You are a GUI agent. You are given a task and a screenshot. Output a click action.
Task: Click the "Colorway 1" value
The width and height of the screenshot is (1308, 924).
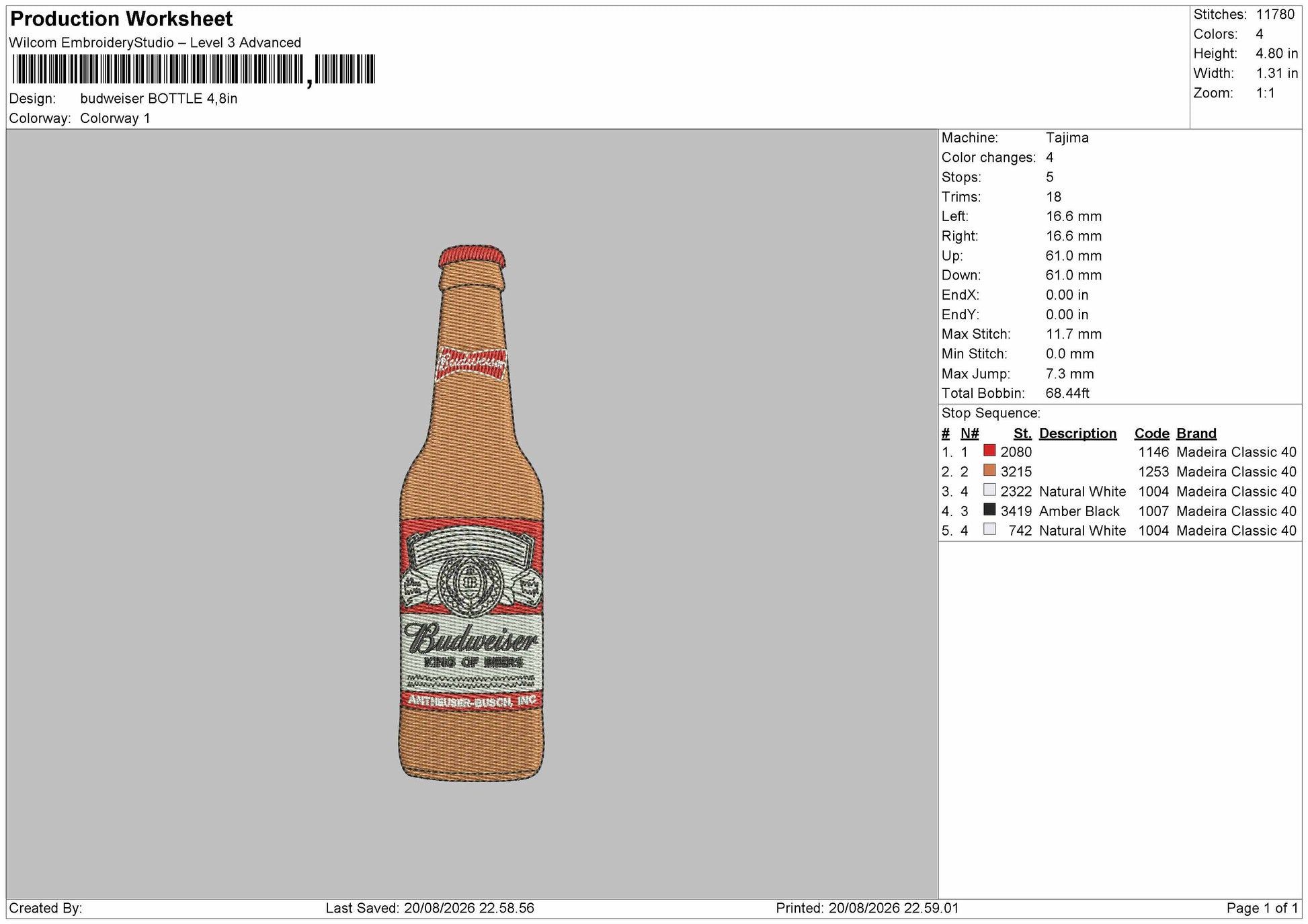click(115, 118)
